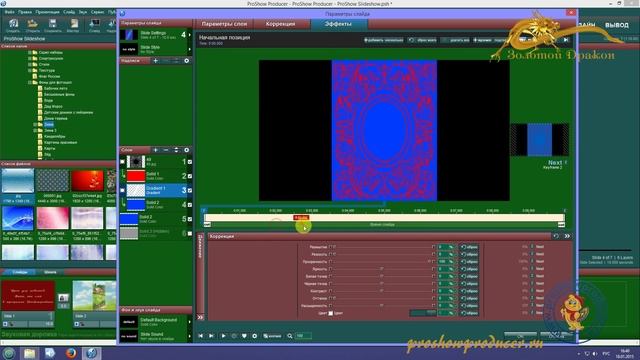
Task: Click the Контраст slider handle
Action: coord(382,291)
